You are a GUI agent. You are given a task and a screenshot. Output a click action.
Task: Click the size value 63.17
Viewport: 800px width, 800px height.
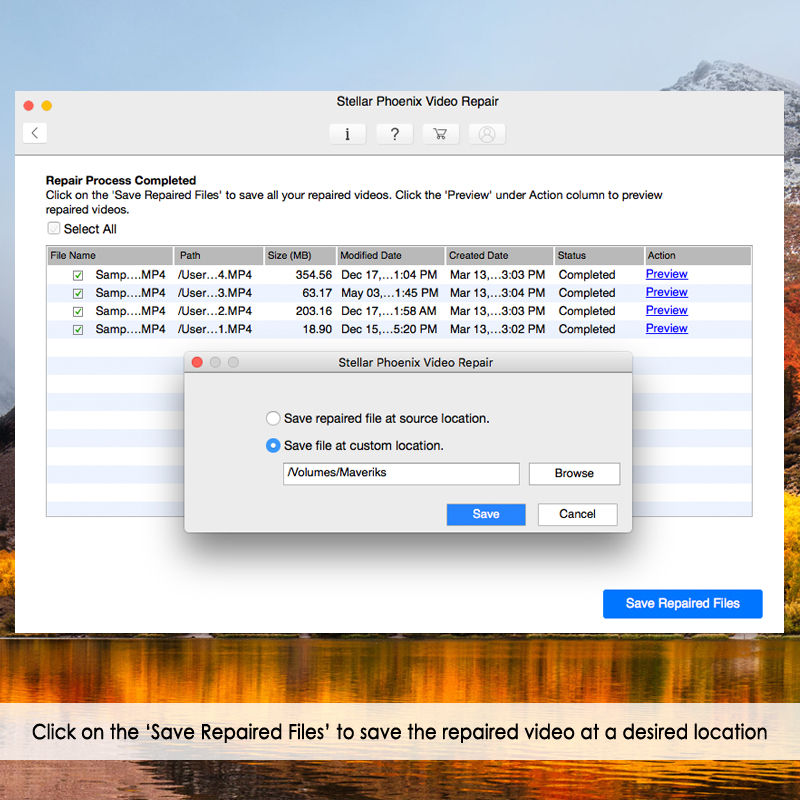coord(317,293)
